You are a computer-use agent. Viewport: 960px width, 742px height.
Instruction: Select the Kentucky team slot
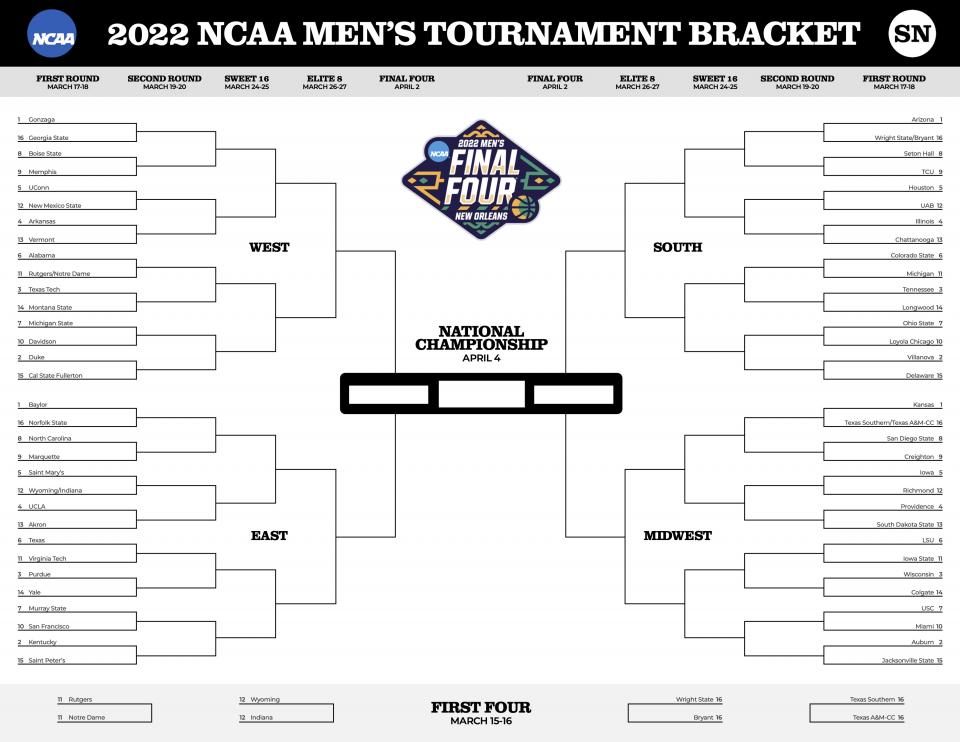(x=77, y=642)
